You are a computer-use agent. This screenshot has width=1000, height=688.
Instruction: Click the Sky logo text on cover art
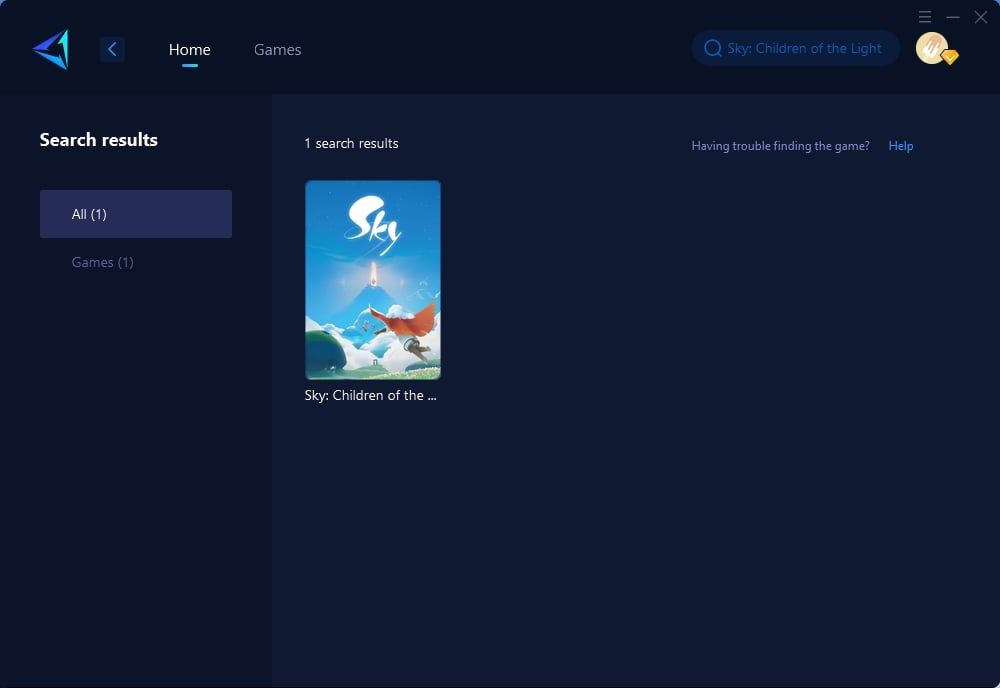373,223
